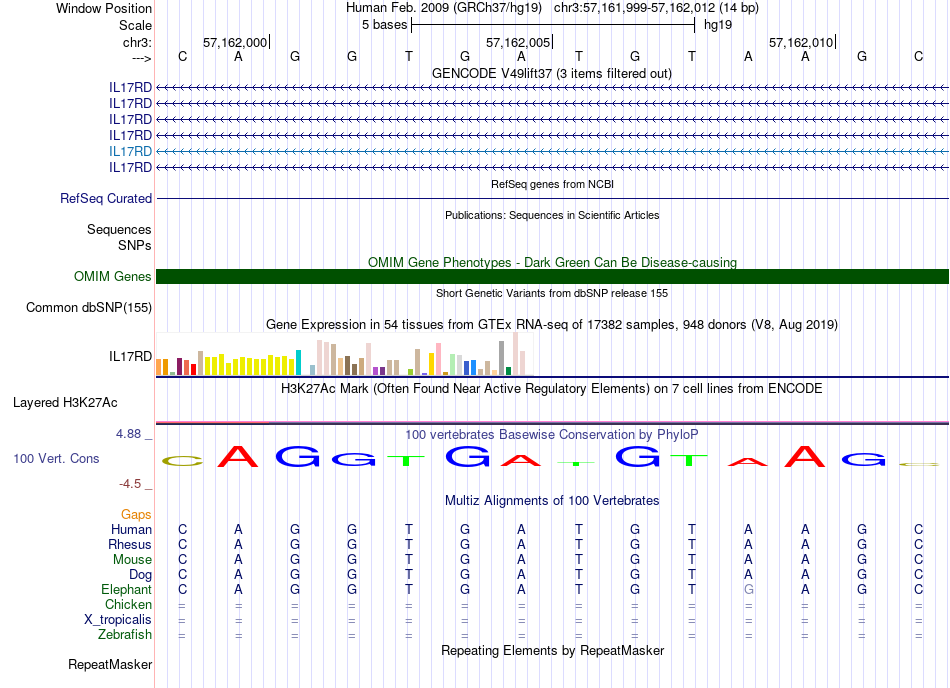Image resolution: width=950 pixels, height=688 pixels.
Task: Select the light-blue IL17RD transcript label
Action: pyautogui.click(x=130, y=151)
